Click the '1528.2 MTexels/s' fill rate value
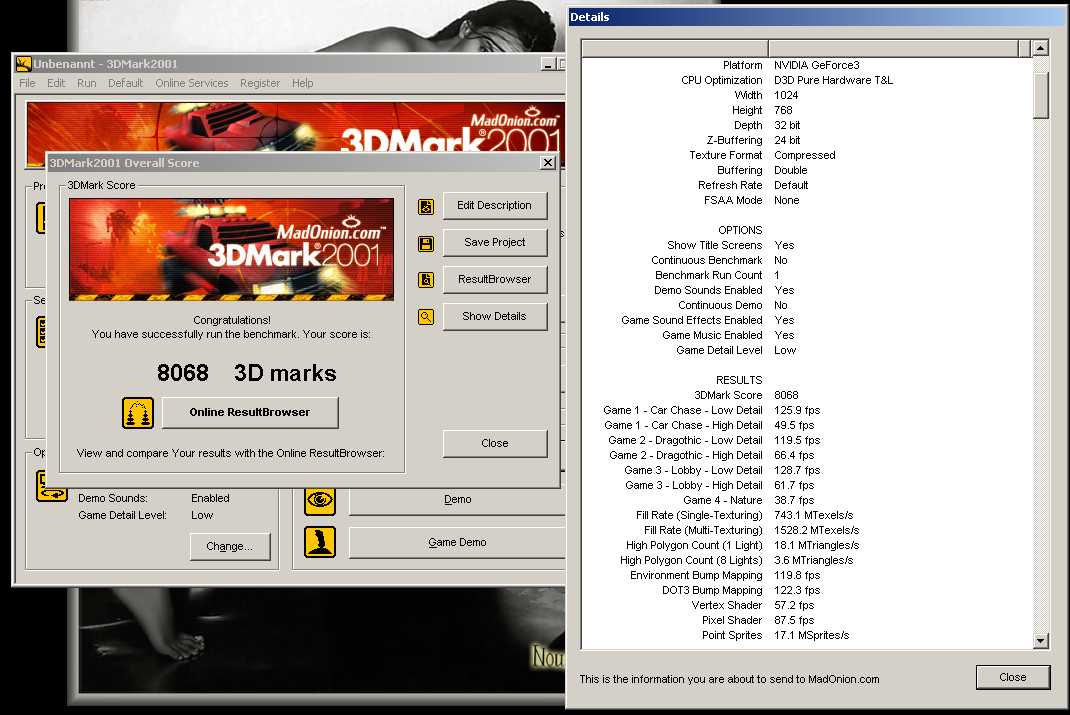The image size is (1070, 715). [817, 530]
